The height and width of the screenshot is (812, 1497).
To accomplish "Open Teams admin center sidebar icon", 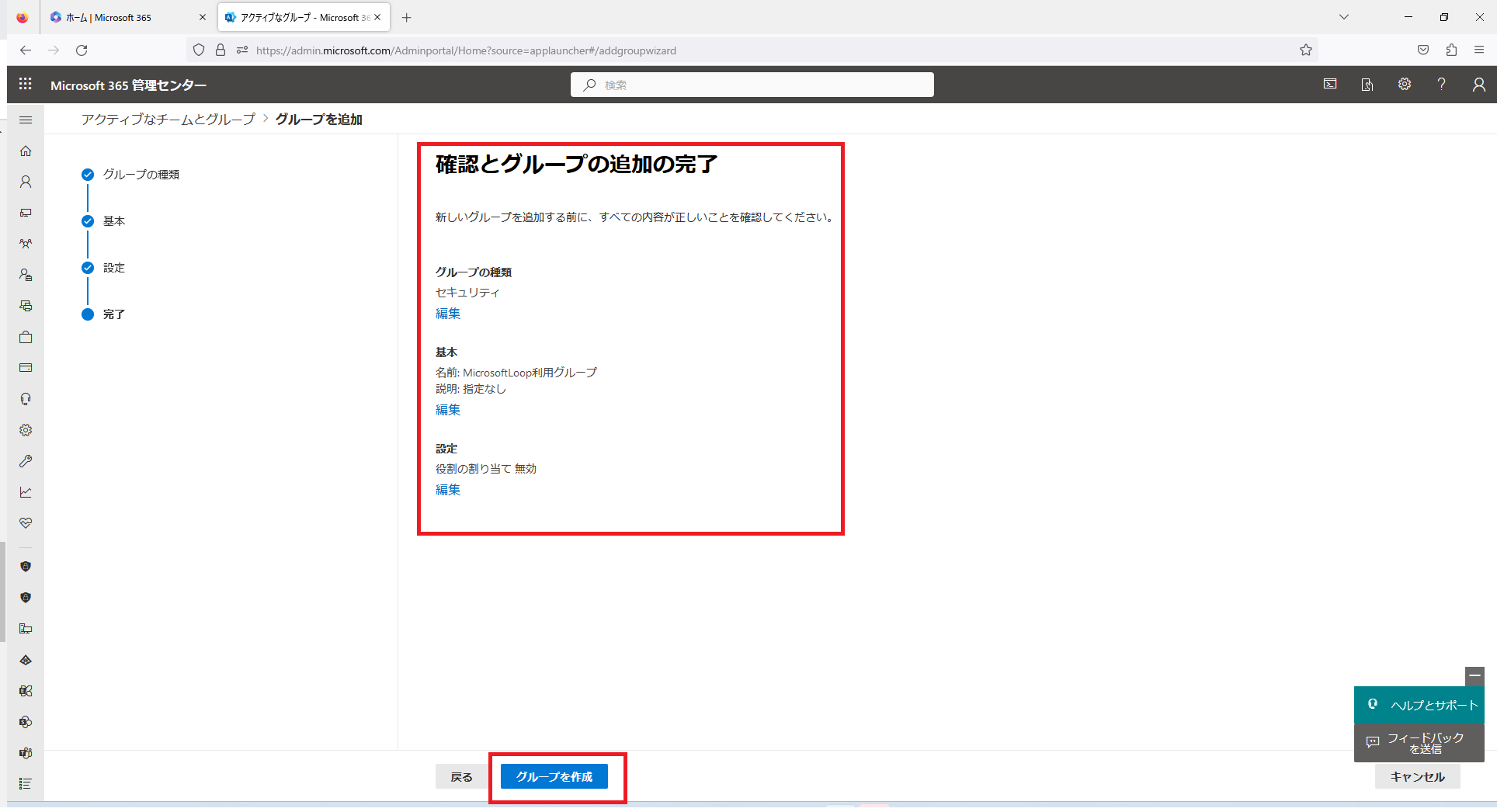I will (x=26, y=753).
